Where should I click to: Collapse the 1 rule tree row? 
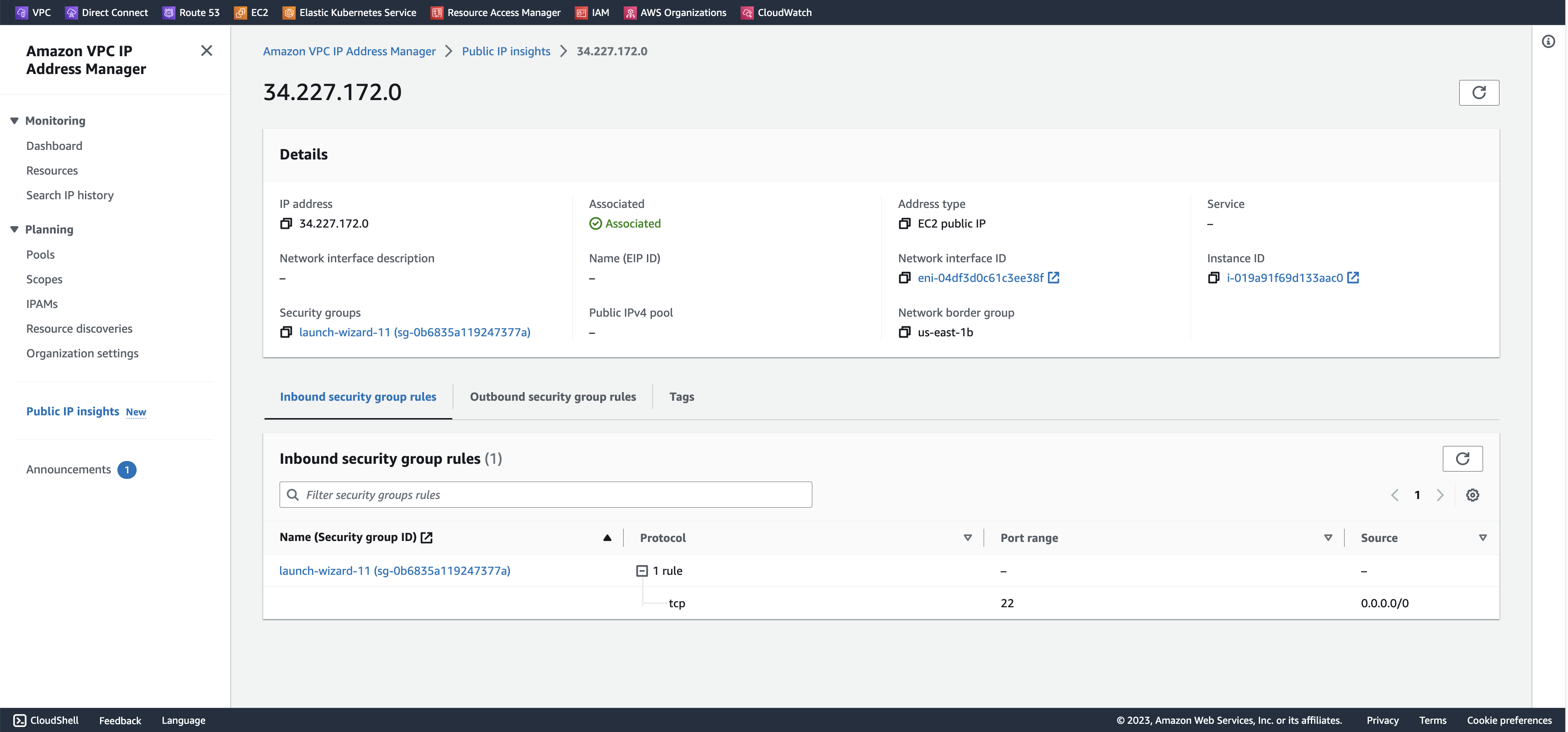click(641, 571)
